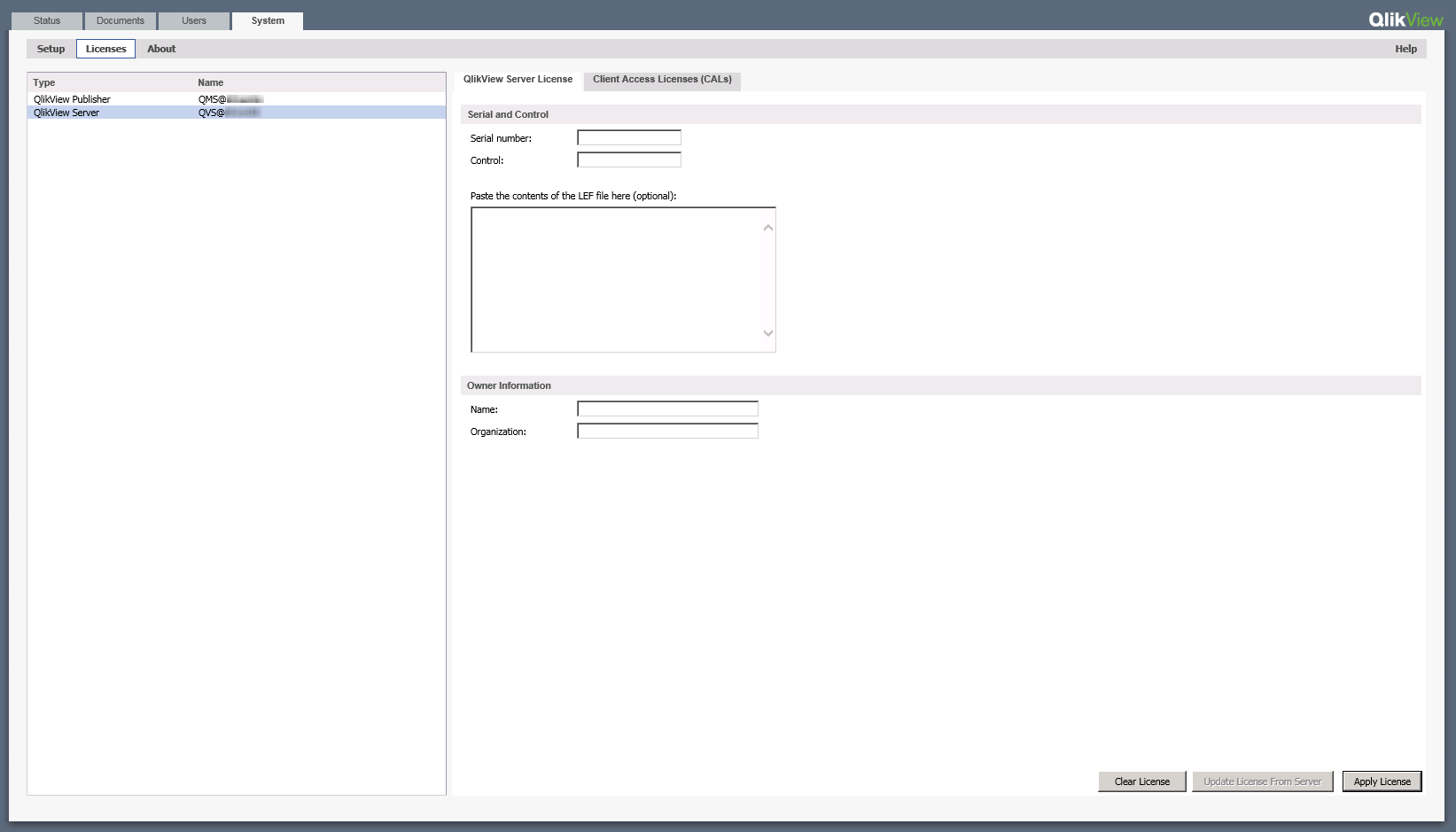This screenshot has width=1456, height=832.
Task: Click the LEF file contents text area
Action: tap(620, 279)
